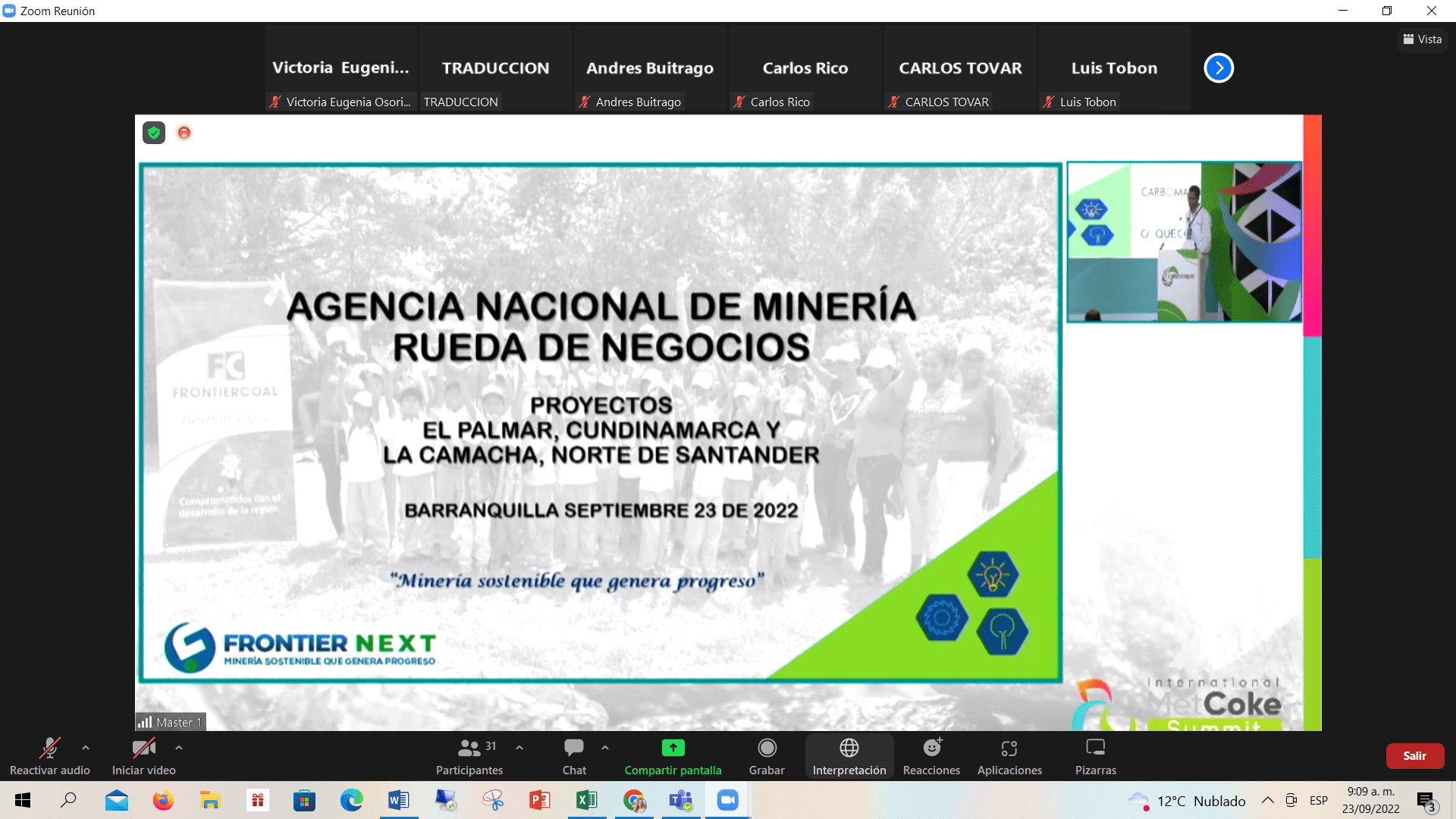
Task: Open the Participantes panel
Action: (469, 756)
